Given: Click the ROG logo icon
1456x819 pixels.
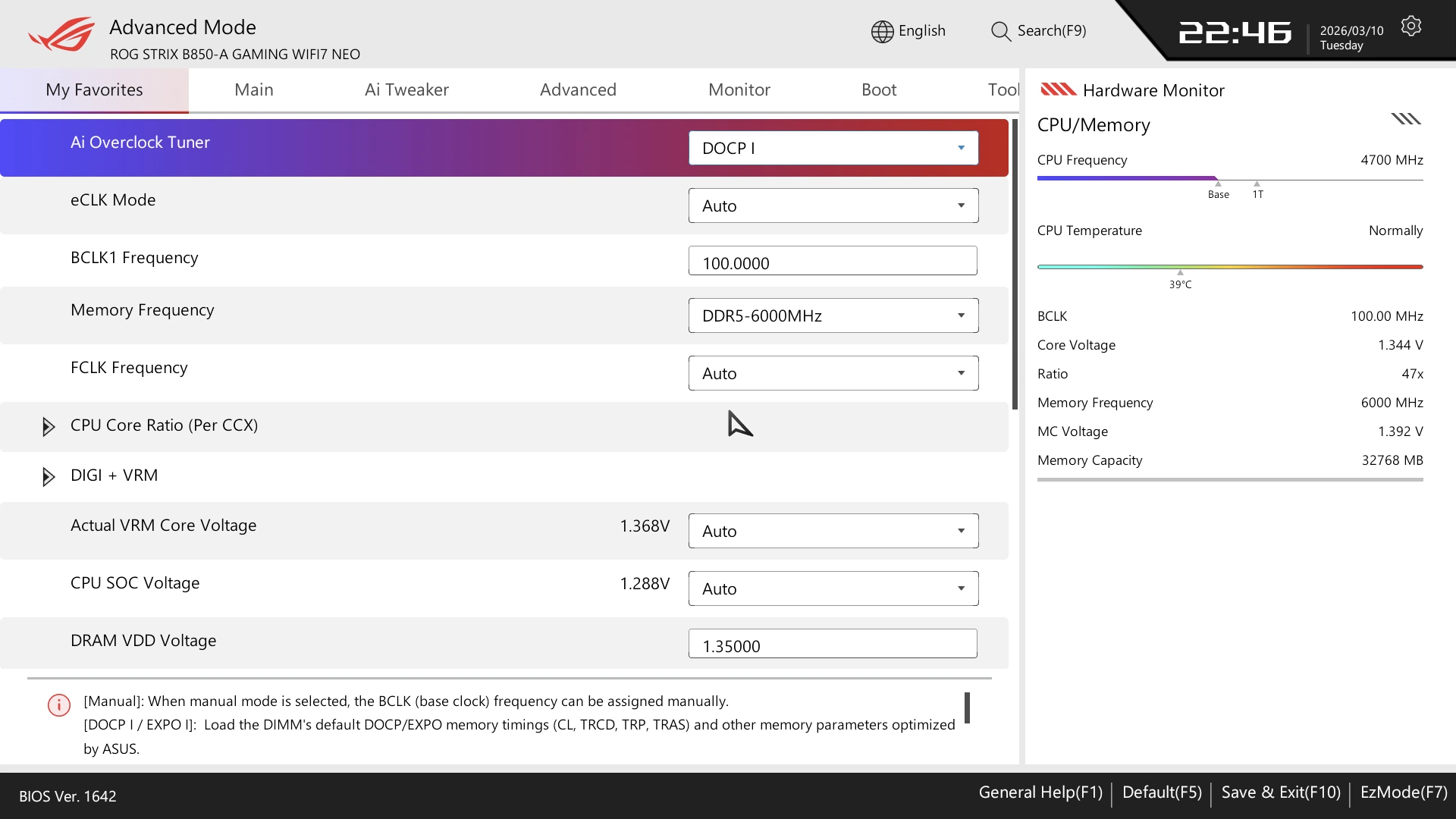Looking at the screenshot, I should pos(62,35).
